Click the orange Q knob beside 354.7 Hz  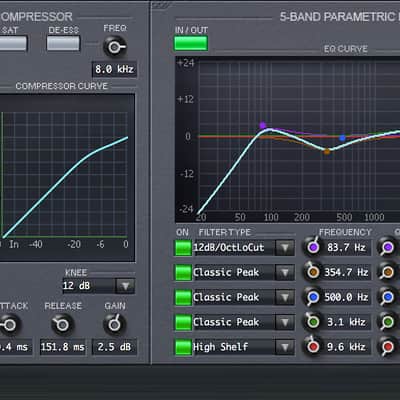point(388,272)
